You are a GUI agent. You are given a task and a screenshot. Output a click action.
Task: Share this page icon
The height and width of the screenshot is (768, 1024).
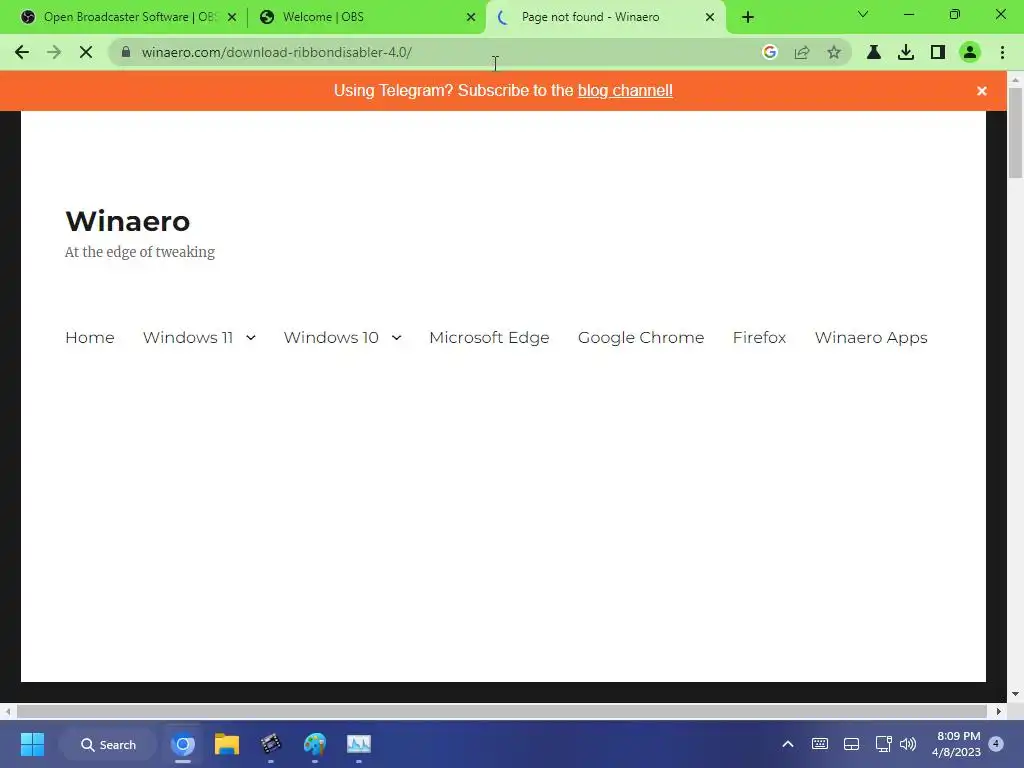(x=802, y=52)
